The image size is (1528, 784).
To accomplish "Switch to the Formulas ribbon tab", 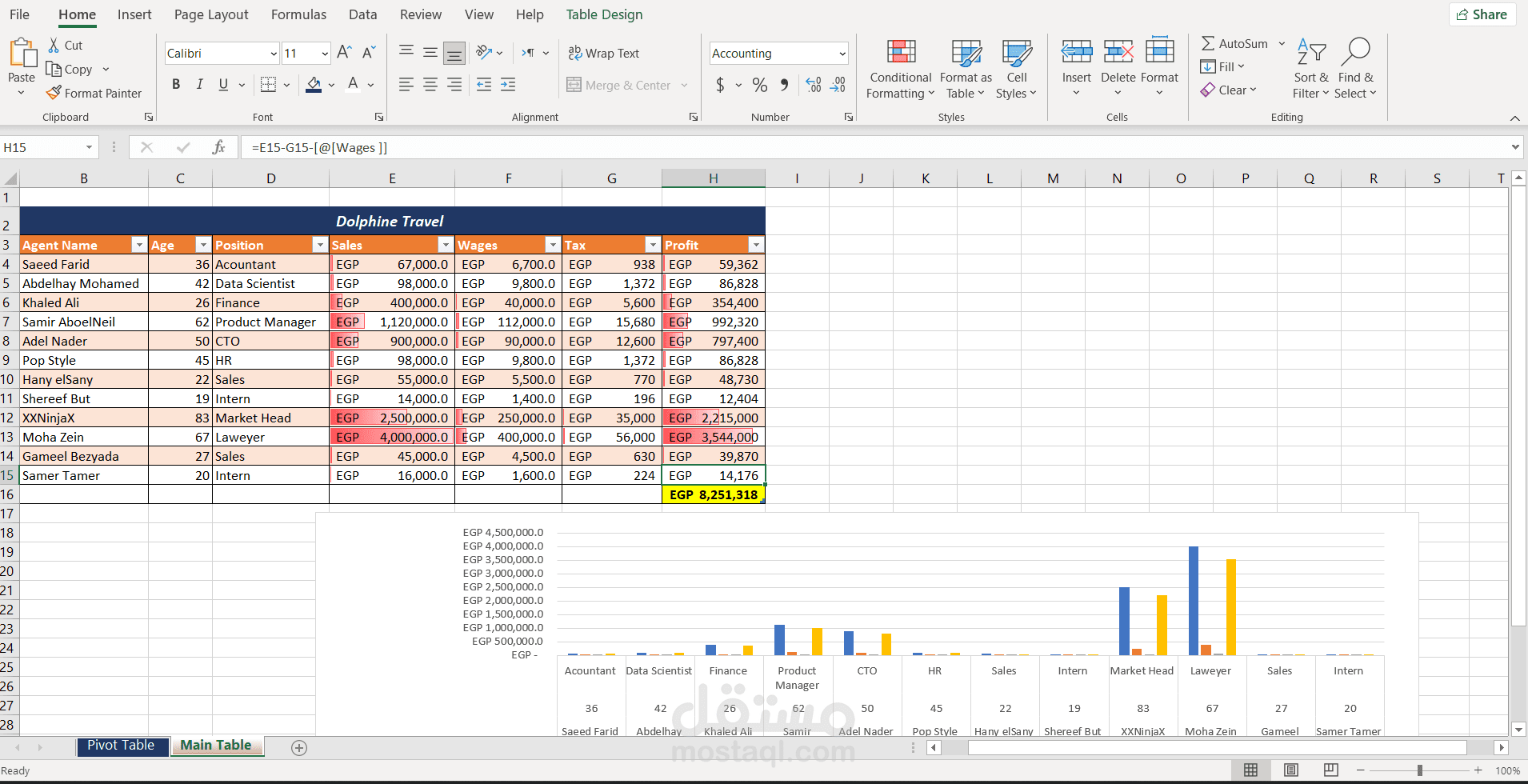I will point(298,14).
